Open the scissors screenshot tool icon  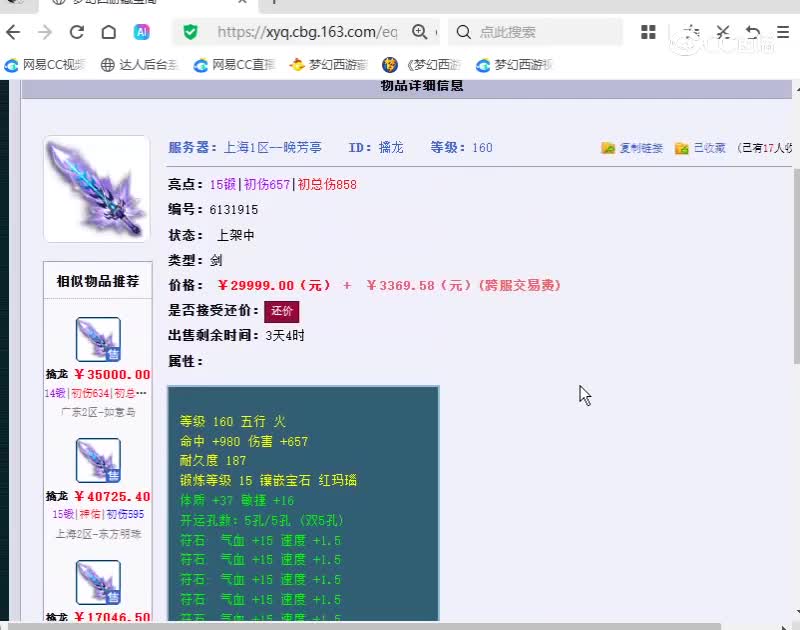coord(722,32)
